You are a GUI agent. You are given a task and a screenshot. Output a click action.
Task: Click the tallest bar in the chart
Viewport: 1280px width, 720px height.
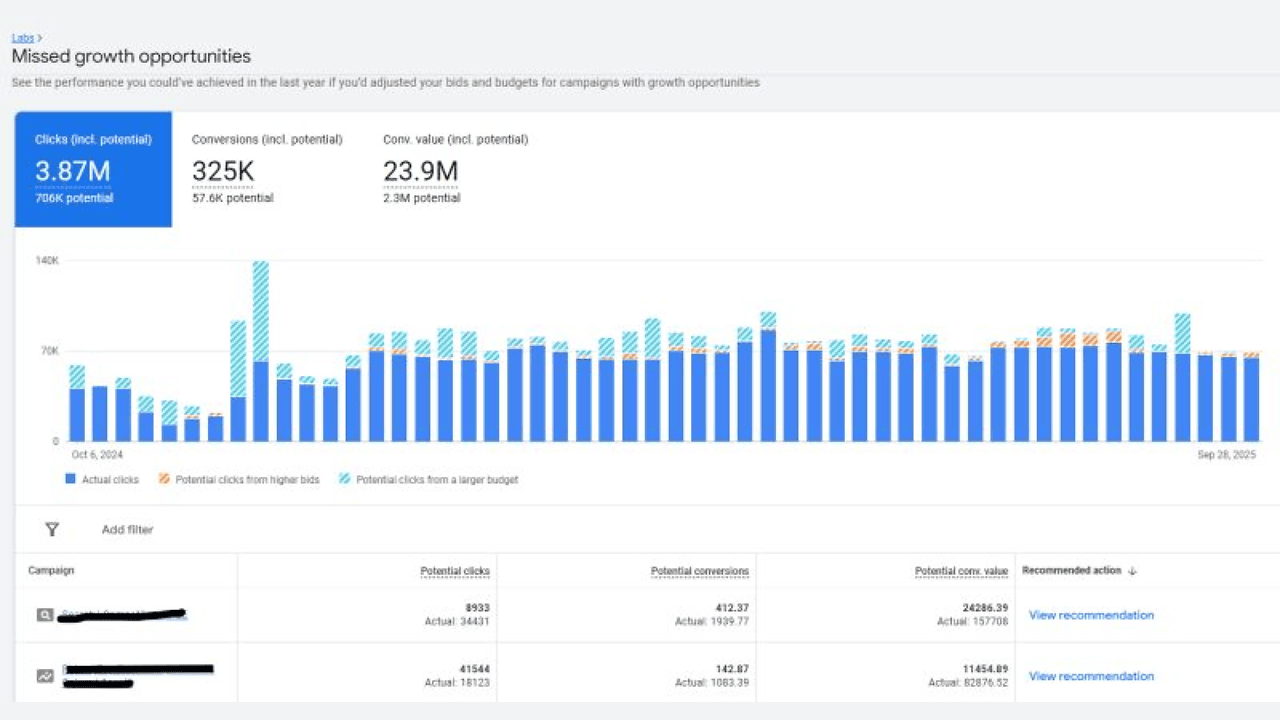tap(260, 350)
